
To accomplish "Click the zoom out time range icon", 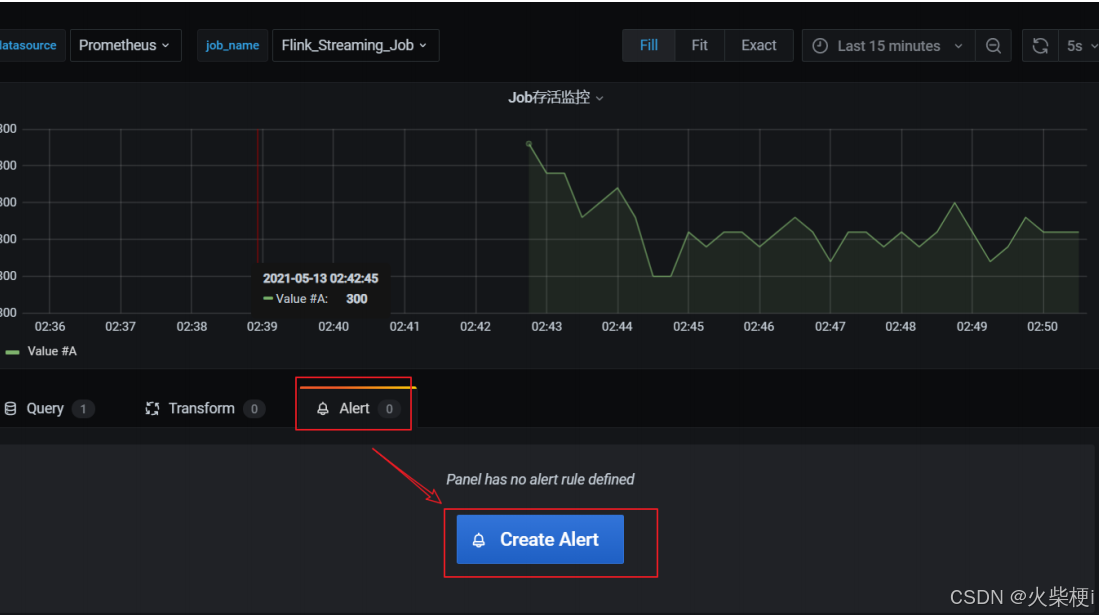I will (x=993, y=46).
